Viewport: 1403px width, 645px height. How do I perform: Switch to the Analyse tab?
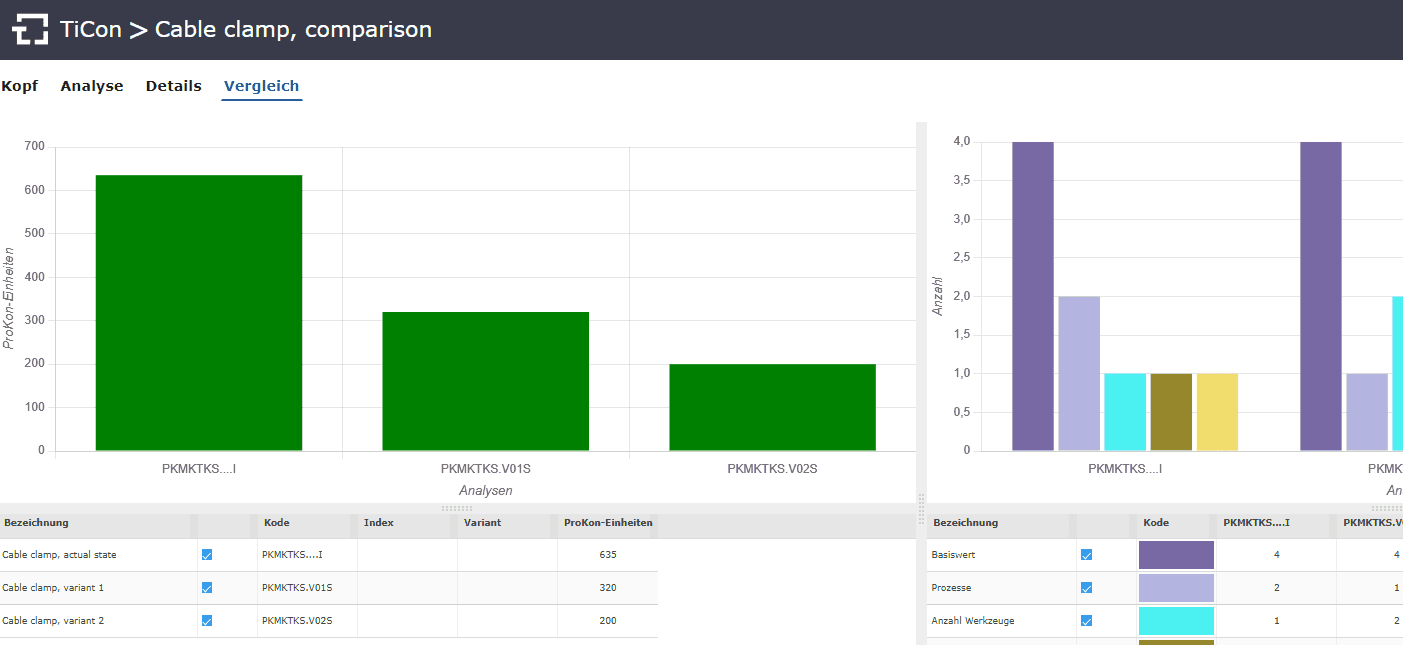92,86
